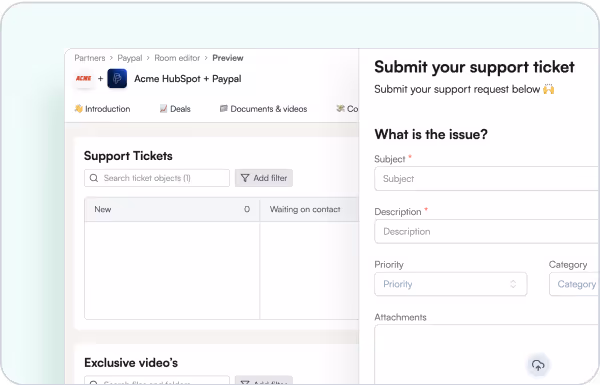Viewport: 600px width, 385px height.
Task: Click the Paypal logo icon
Action: tap(117, 78)
